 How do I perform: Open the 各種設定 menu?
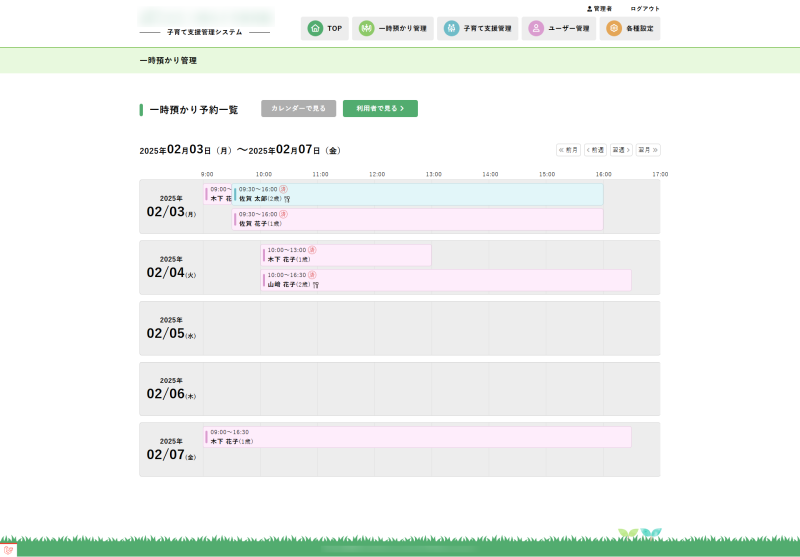tap(631, 28)
